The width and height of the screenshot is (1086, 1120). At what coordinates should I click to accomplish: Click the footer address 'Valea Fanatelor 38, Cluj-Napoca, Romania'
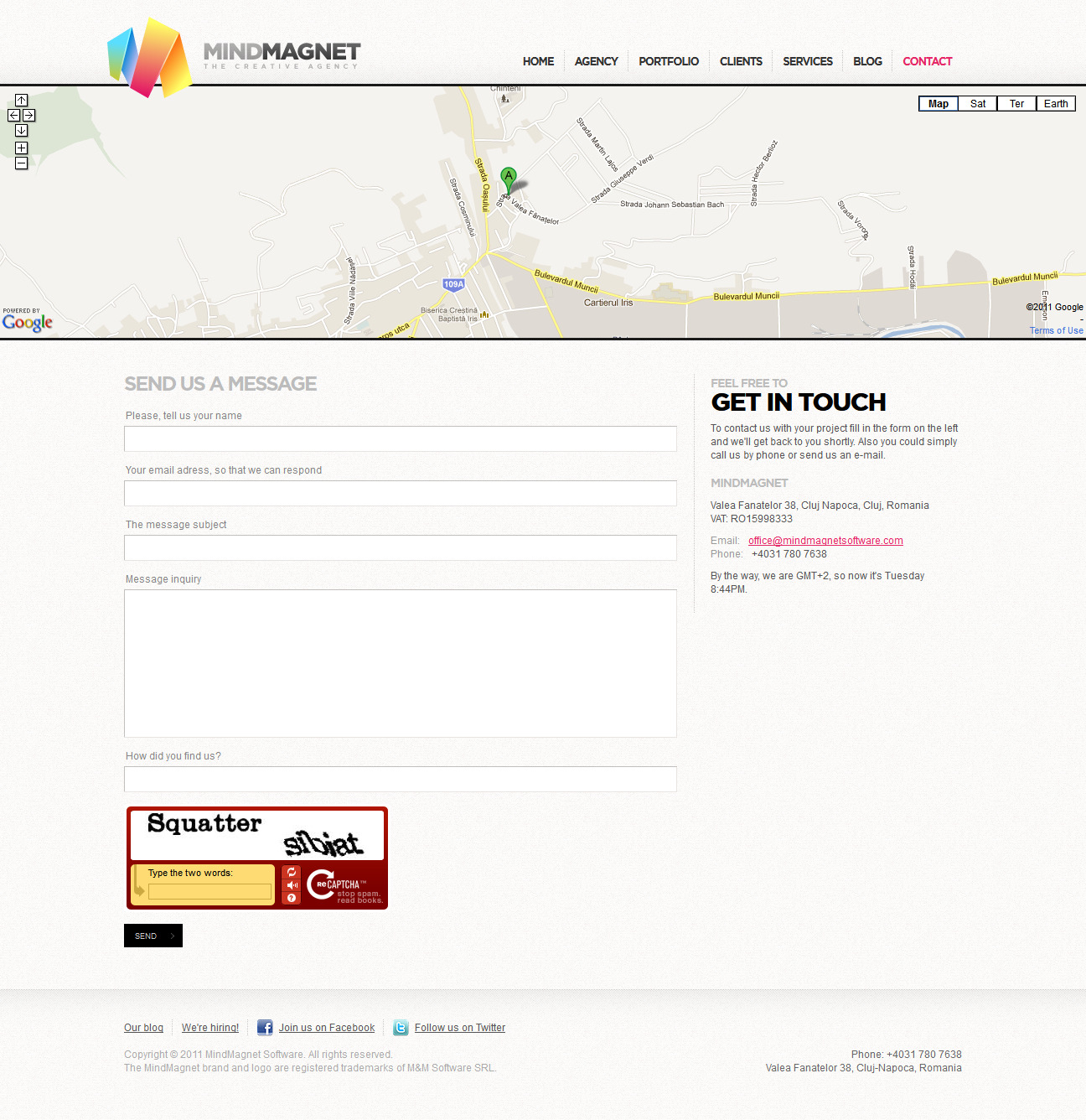863,1068
